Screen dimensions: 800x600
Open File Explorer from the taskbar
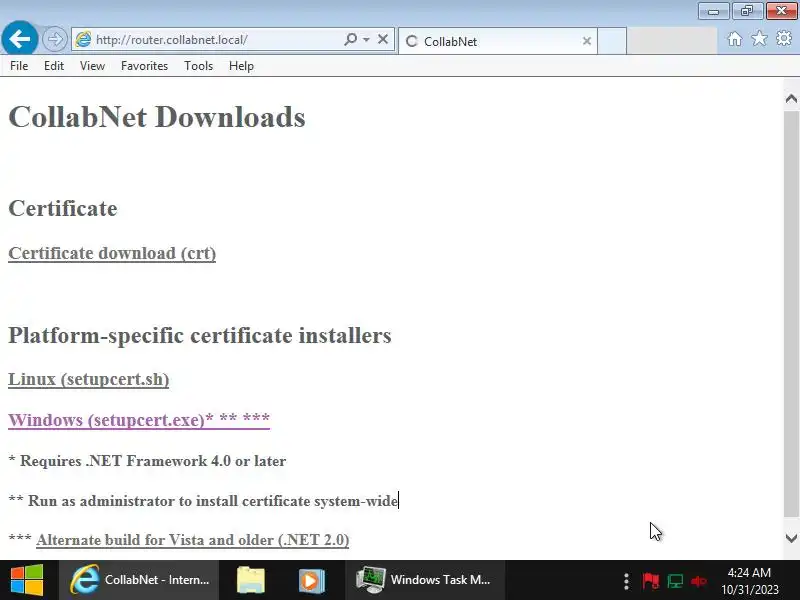click(251, 580)
